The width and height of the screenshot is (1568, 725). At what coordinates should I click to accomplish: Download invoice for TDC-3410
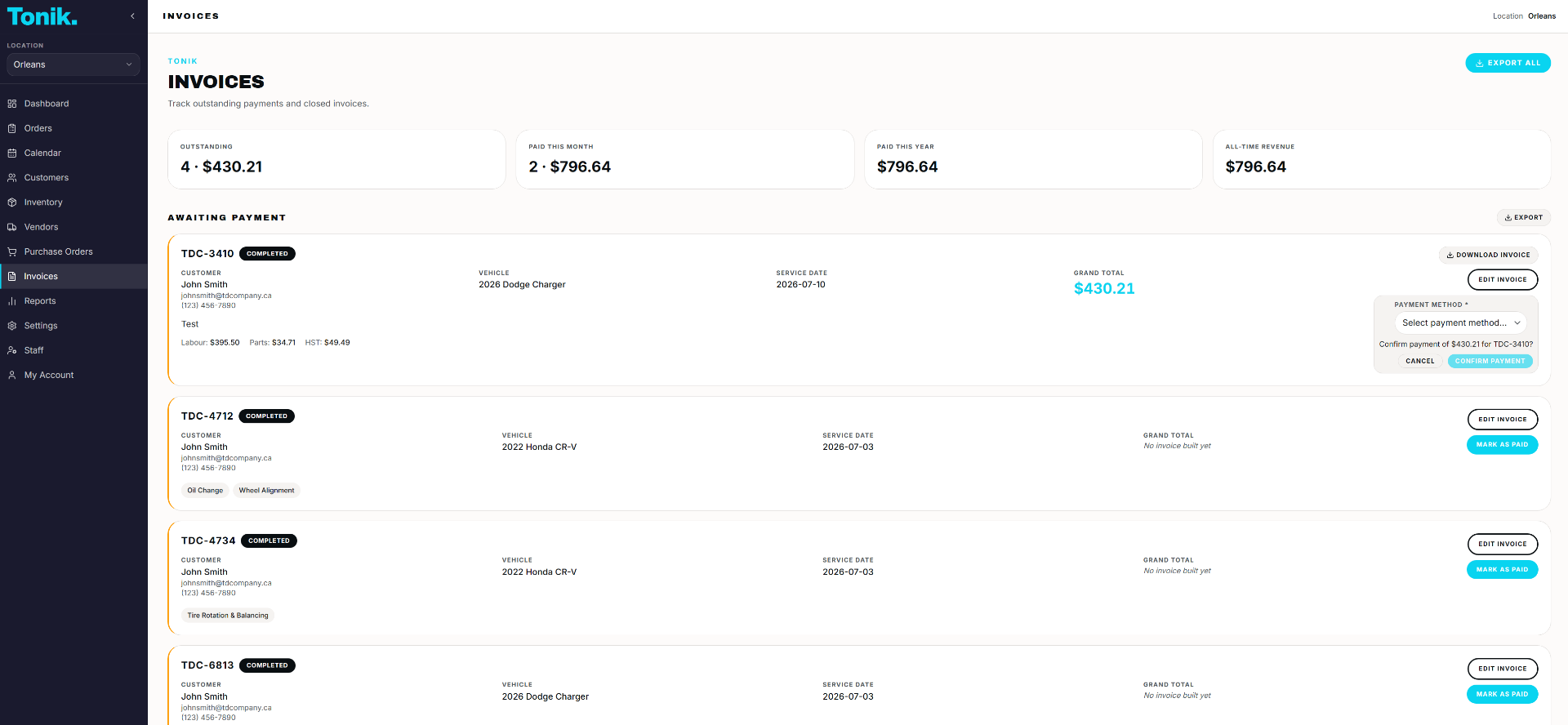tap(1488, 255)
